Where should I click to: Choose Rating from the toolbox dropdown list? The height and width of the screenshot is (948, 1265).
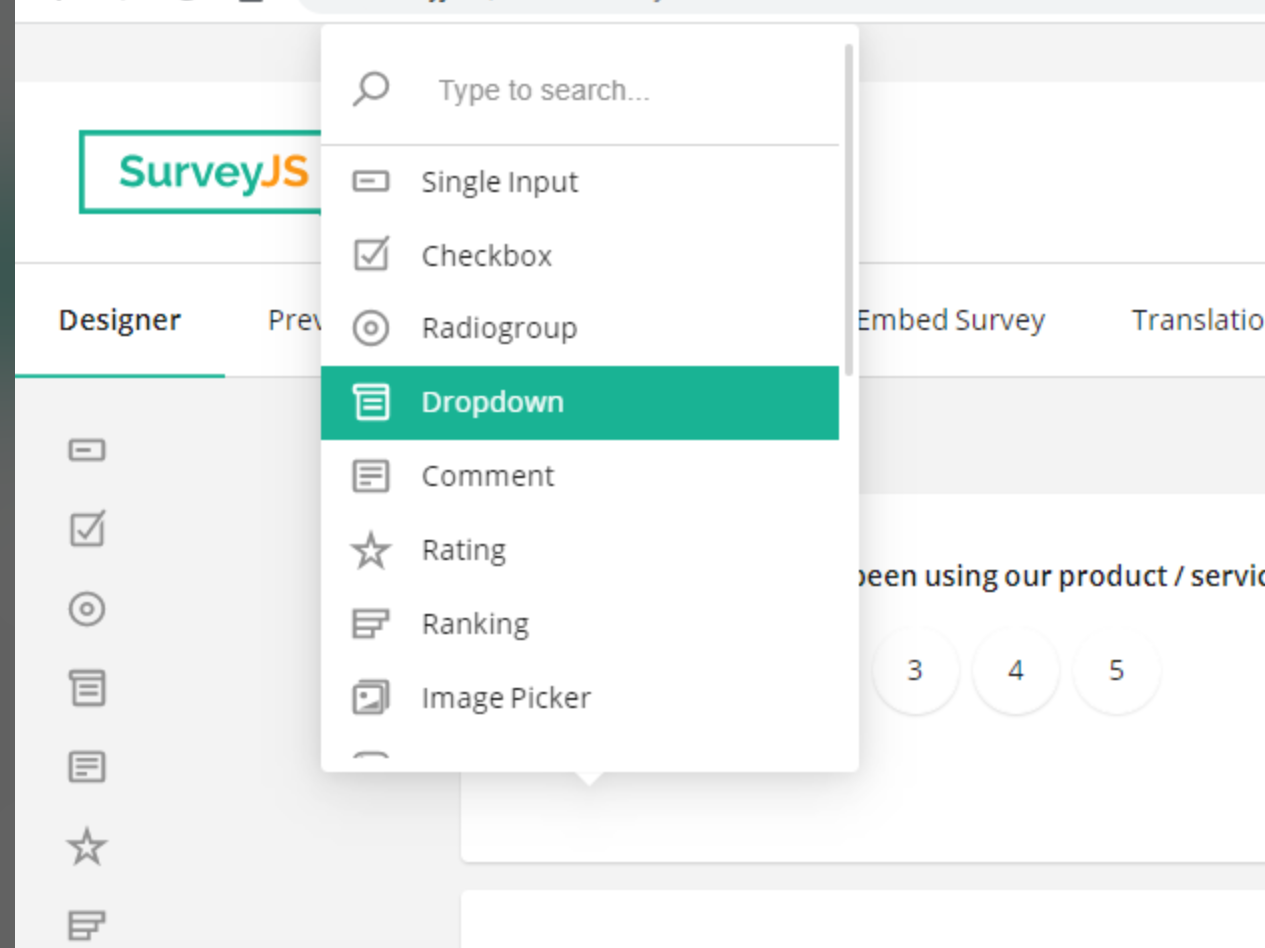coord(463,549)
